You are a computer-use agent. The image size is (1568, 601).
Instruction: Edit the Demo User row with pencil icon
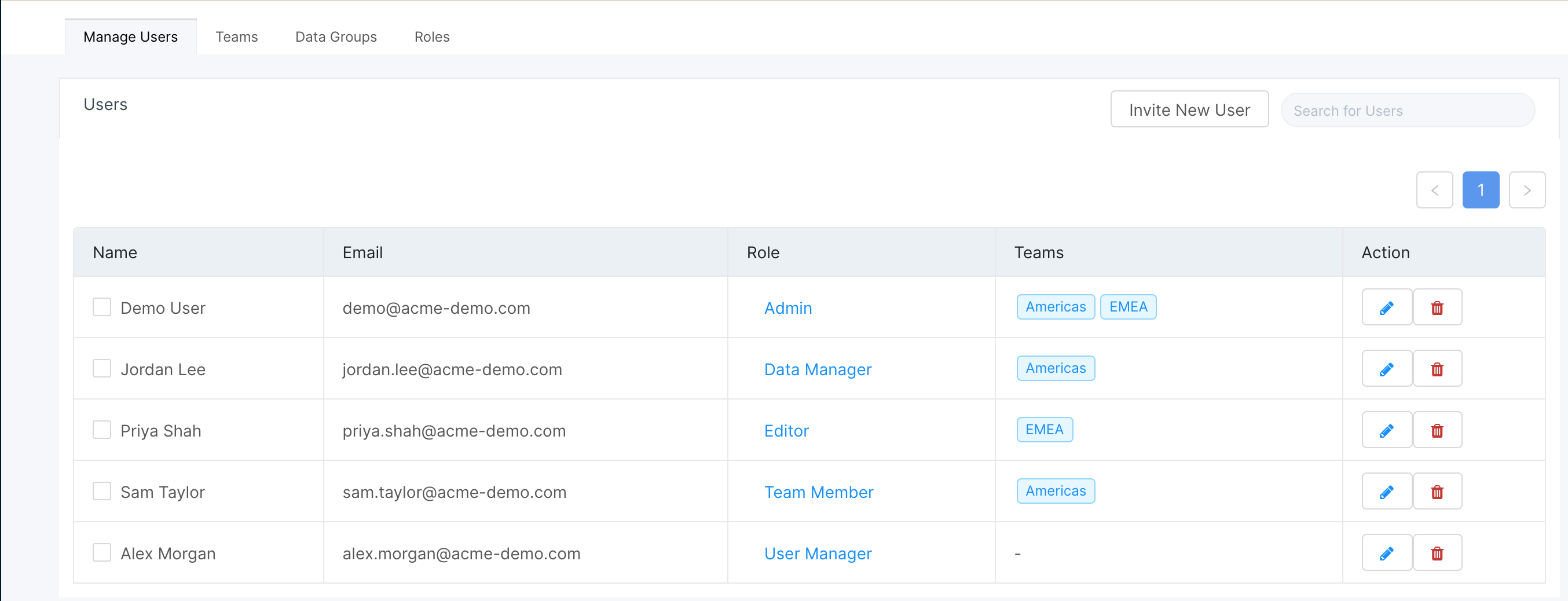pos(1387,307)
